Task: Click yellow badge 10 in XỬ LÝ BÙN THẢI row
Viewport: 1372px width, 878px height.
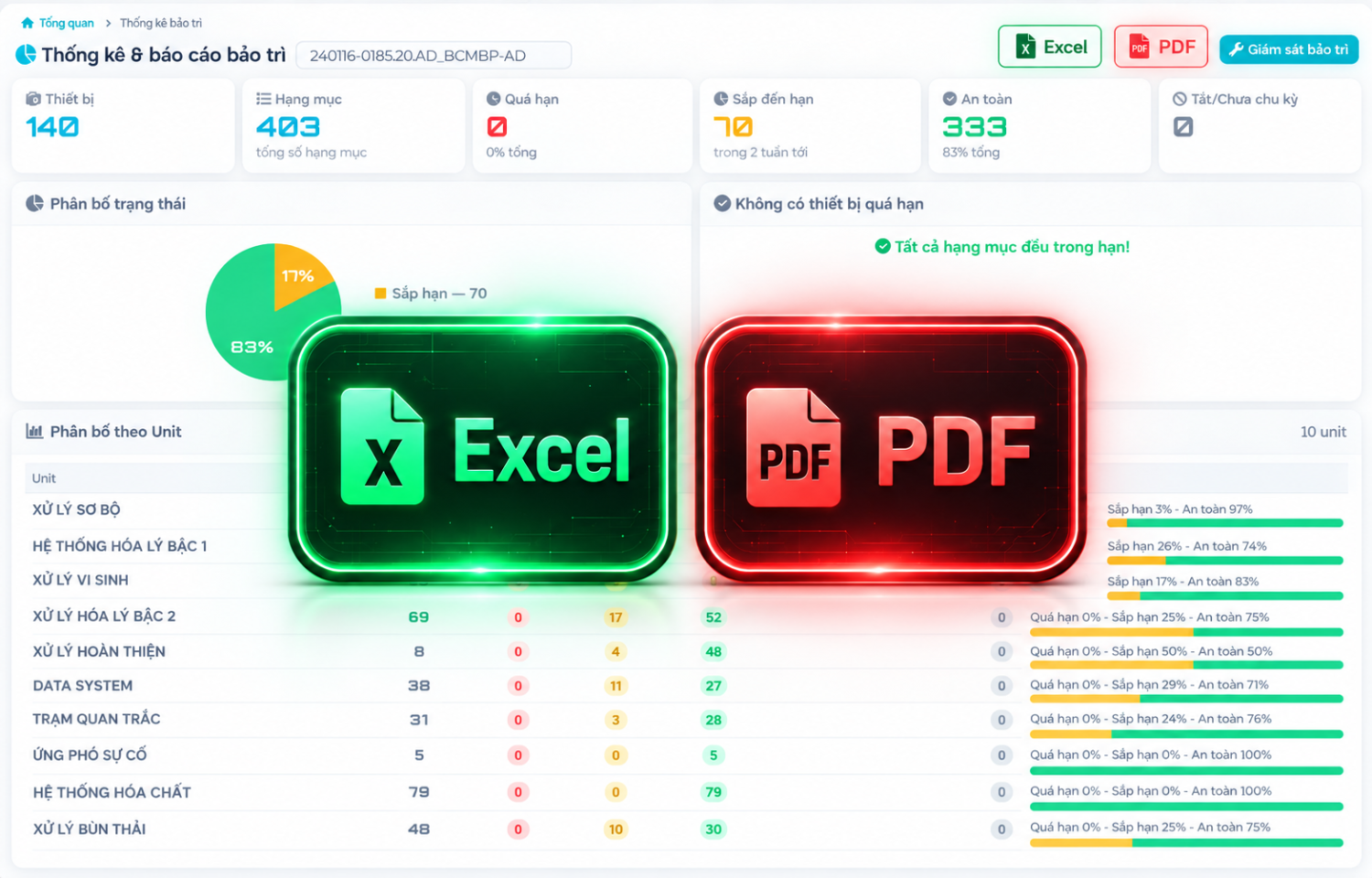Action: pyautogui.click(x=616, y=830)
